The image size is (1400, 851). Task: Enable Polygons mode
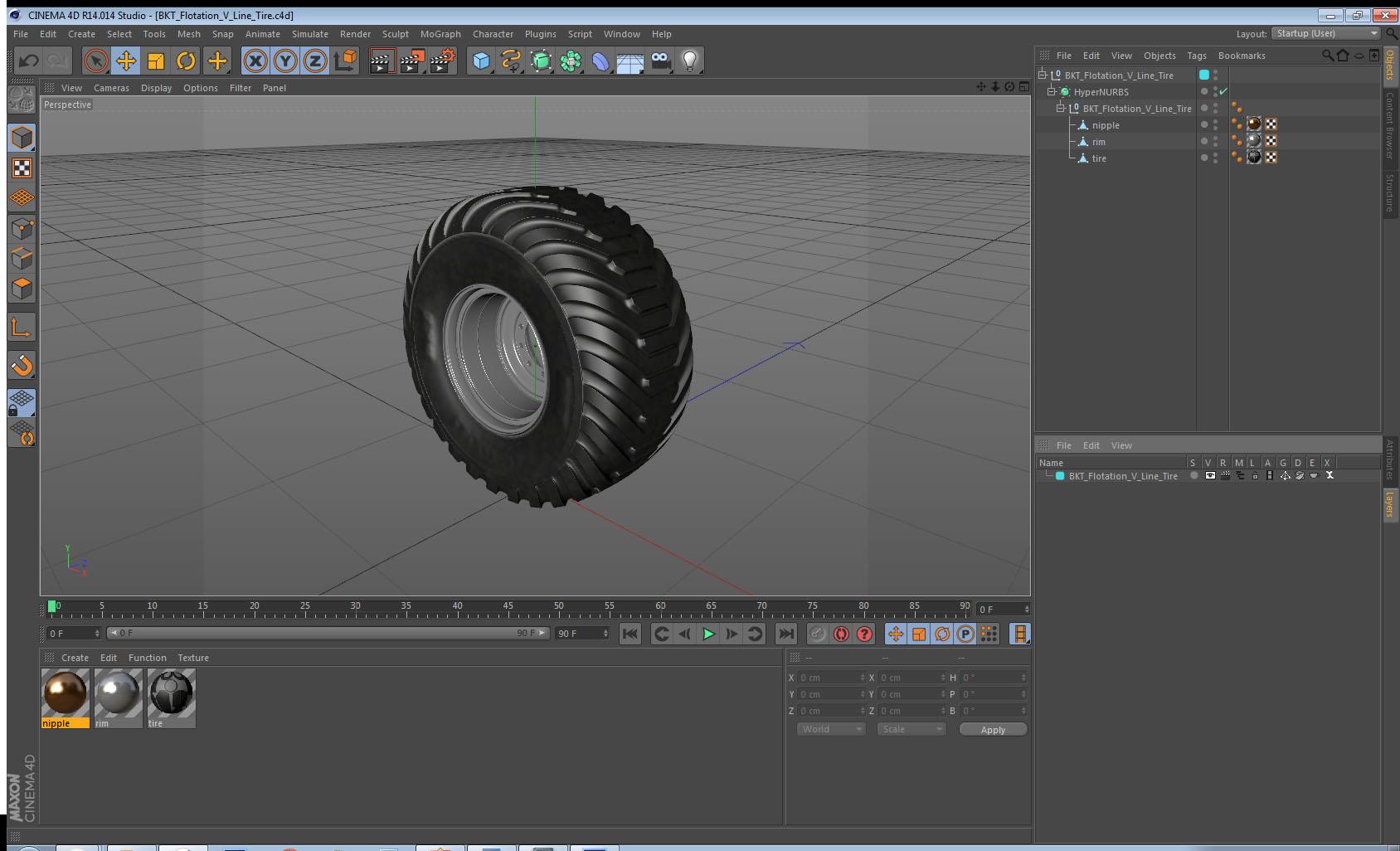[22, 288]
